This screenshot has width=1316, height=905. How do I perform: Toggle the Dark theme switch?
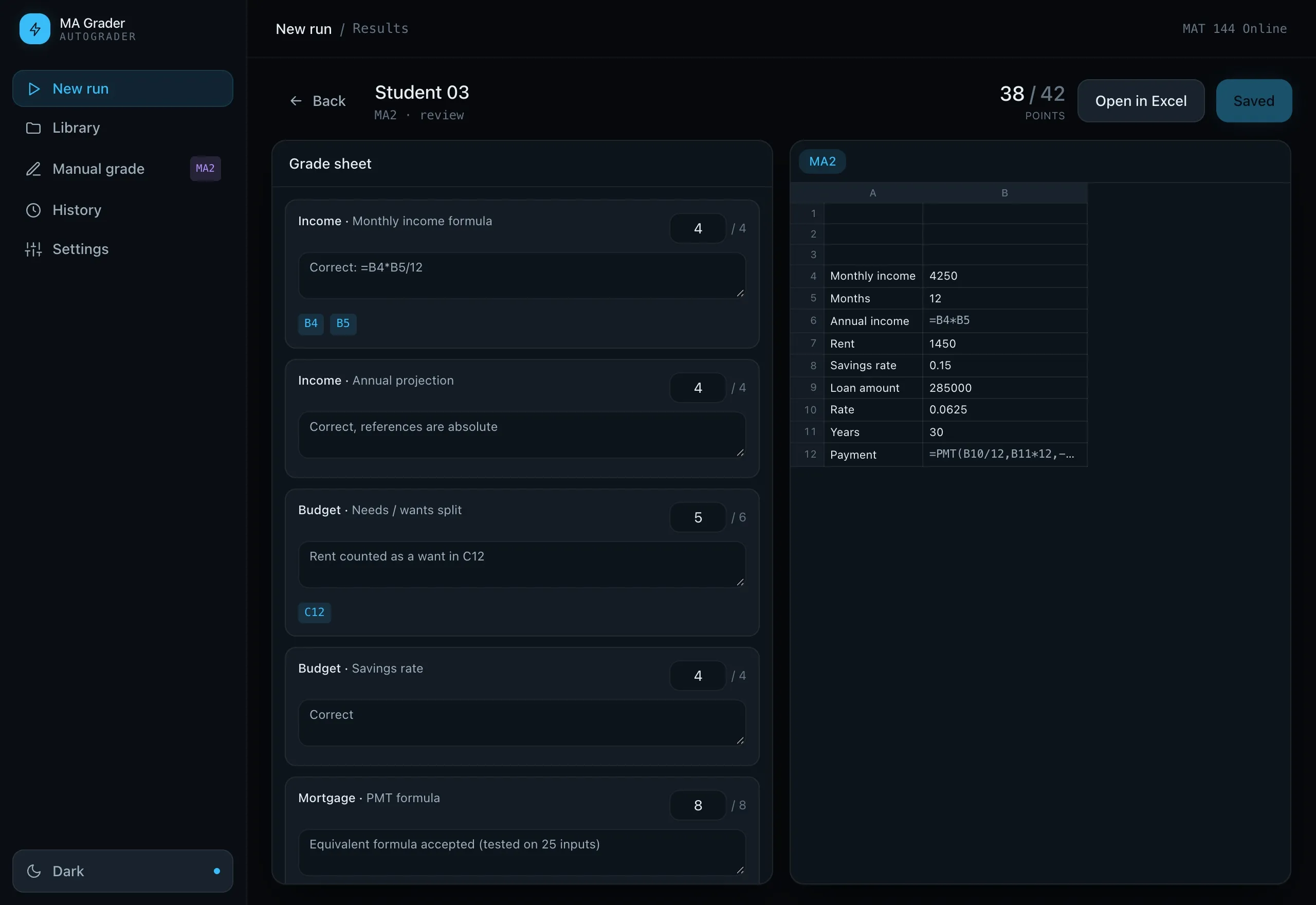coord(122,872)
